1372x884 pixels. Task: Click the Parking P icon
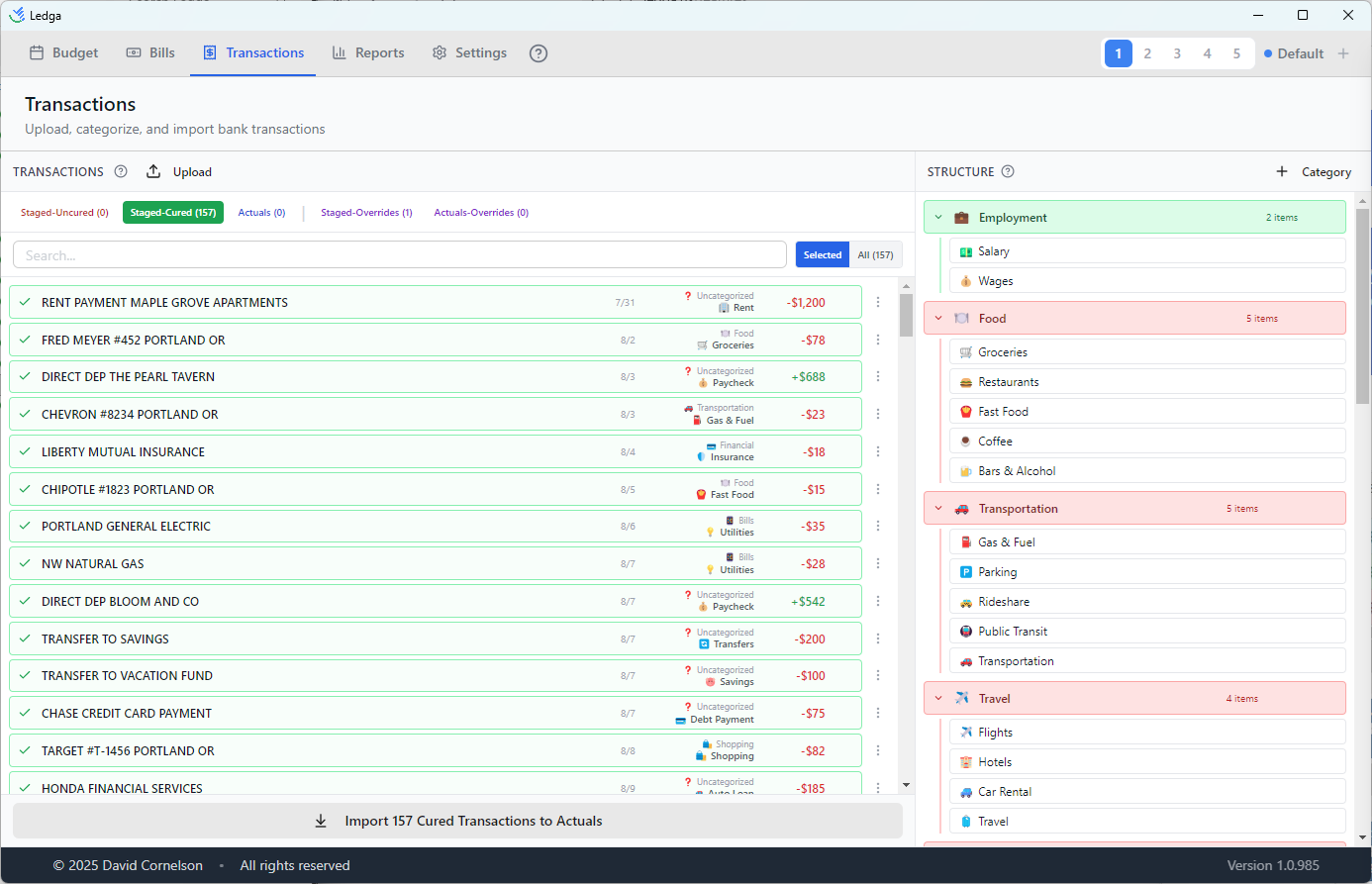coord(965,572)
